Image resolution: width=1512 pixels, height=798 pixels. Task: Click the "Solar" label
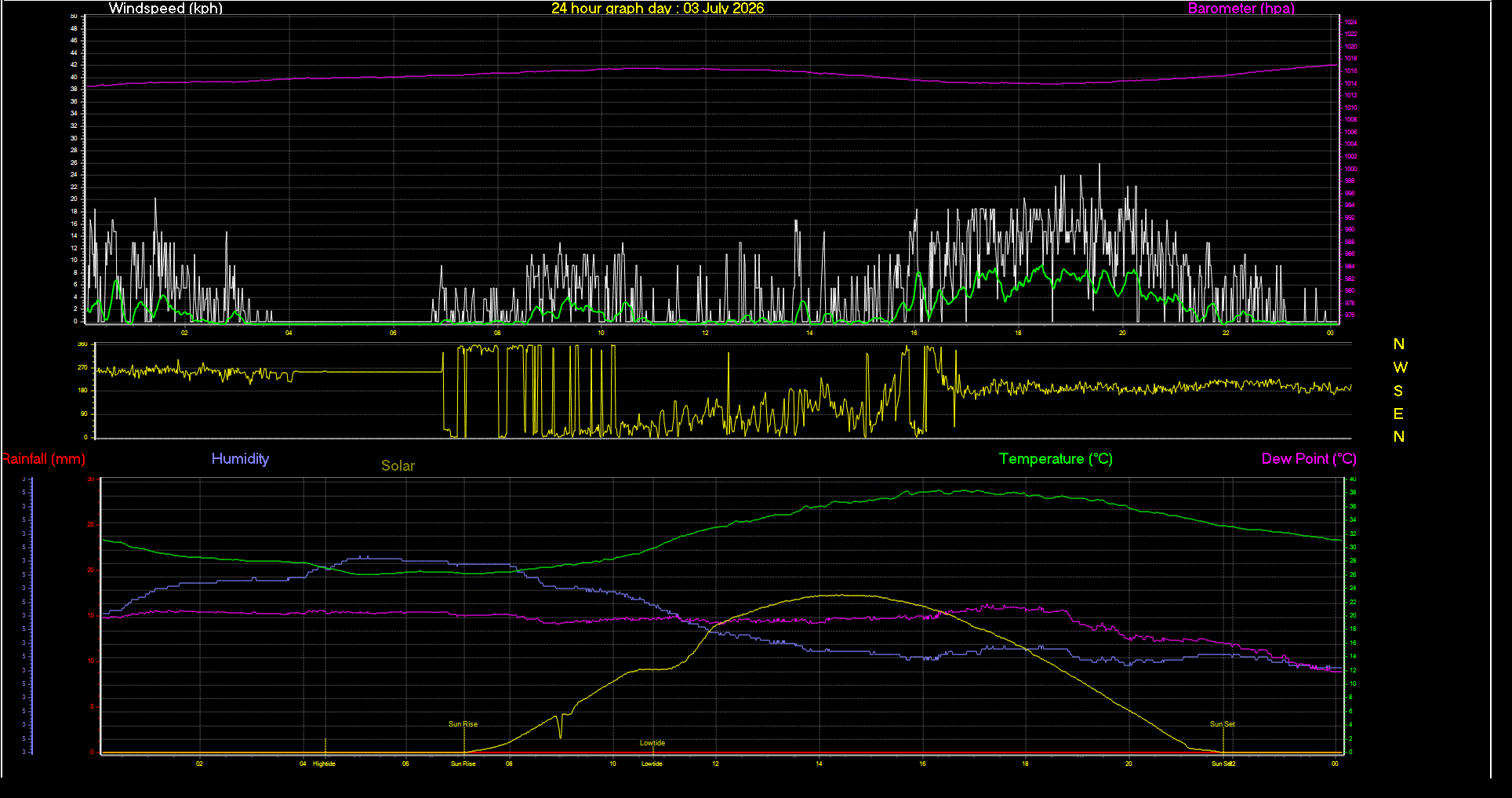[398, 465]
